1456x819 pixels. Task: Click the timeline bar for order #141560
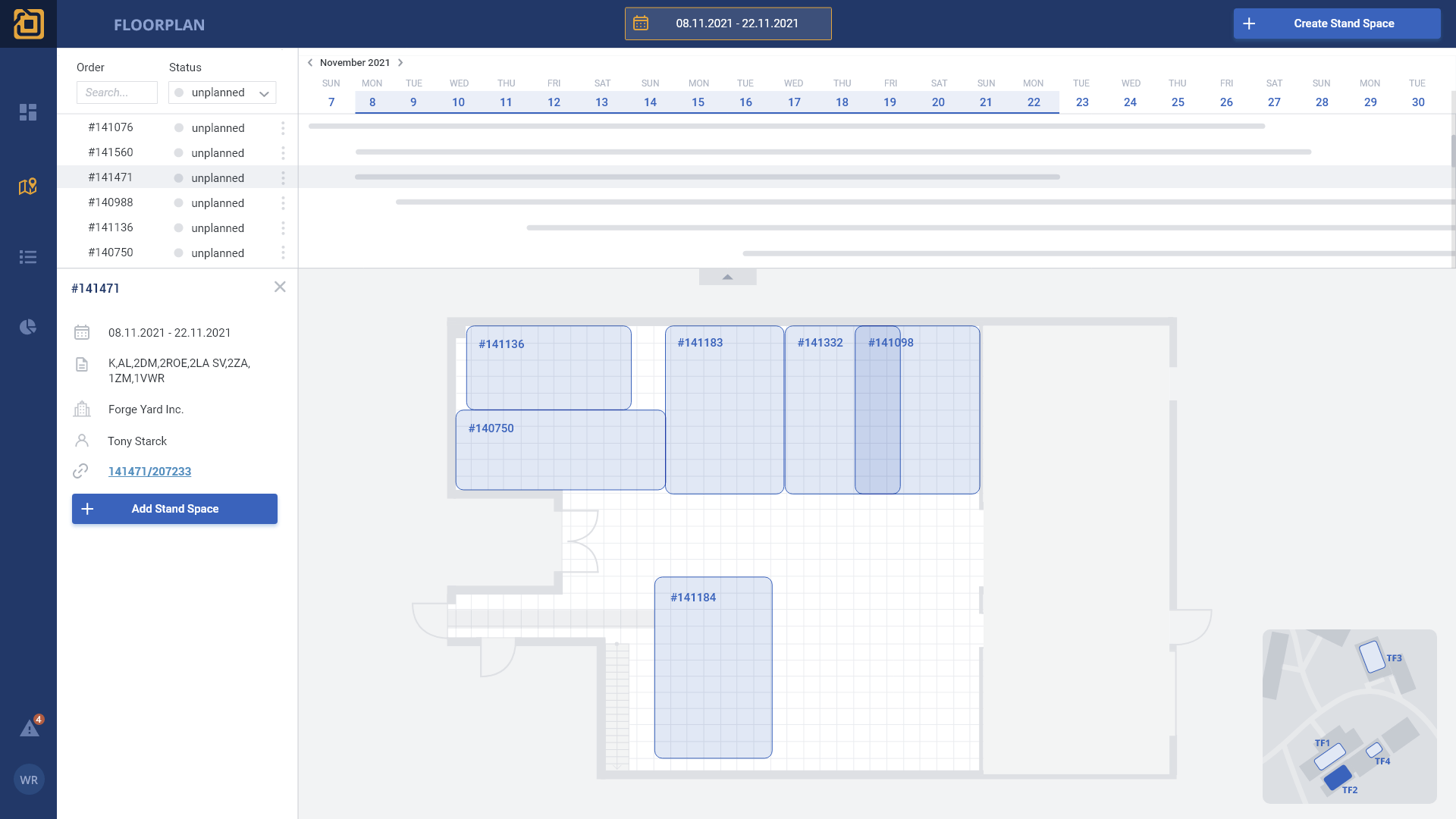pyautogui.click(x=833, y=152)
